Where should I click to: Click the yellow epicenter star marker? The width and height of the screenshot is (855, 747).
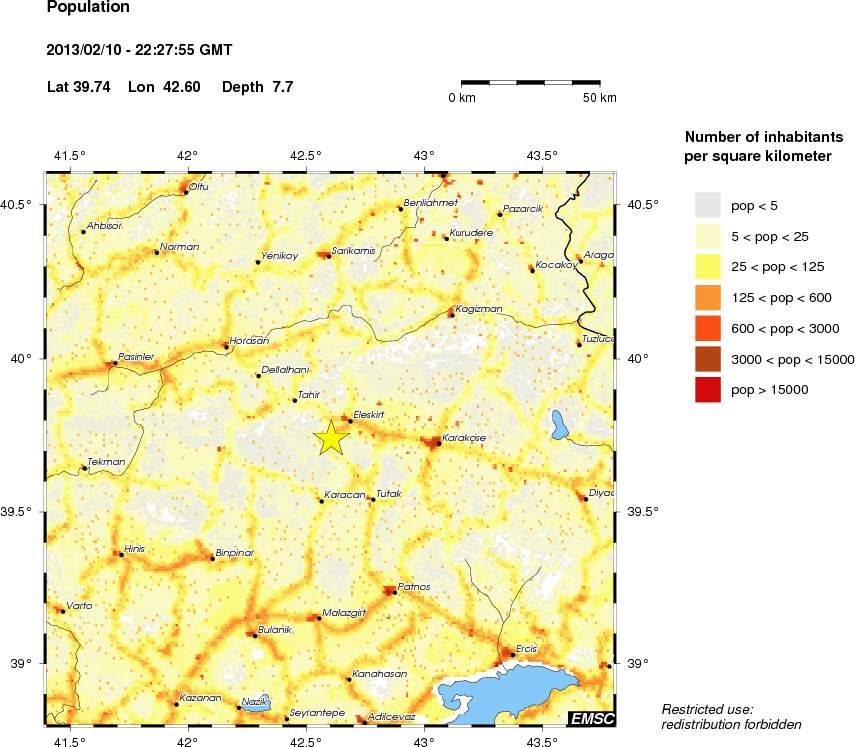tap(332, 437)
